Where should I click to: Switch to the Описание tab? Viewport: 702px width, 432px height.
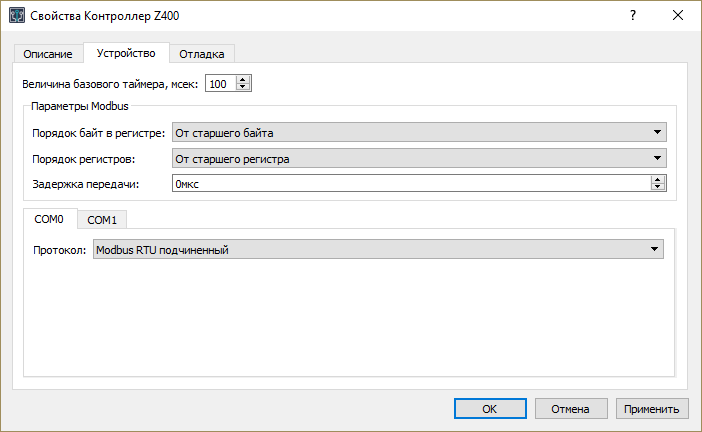tap(48, 54)
